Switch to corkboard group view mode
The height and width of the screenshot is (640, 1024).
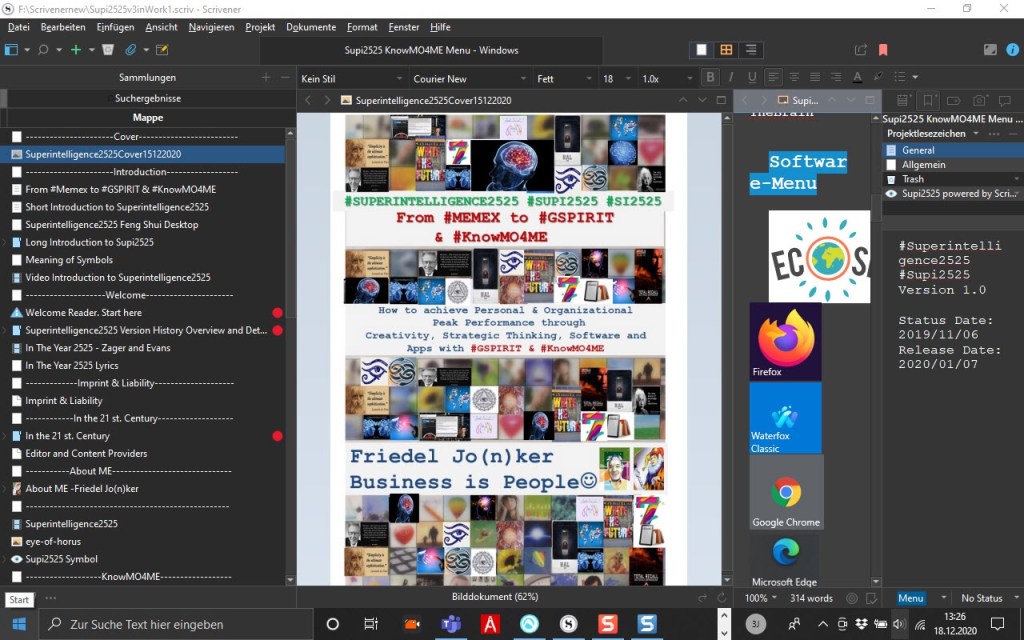tap(726, 49)
